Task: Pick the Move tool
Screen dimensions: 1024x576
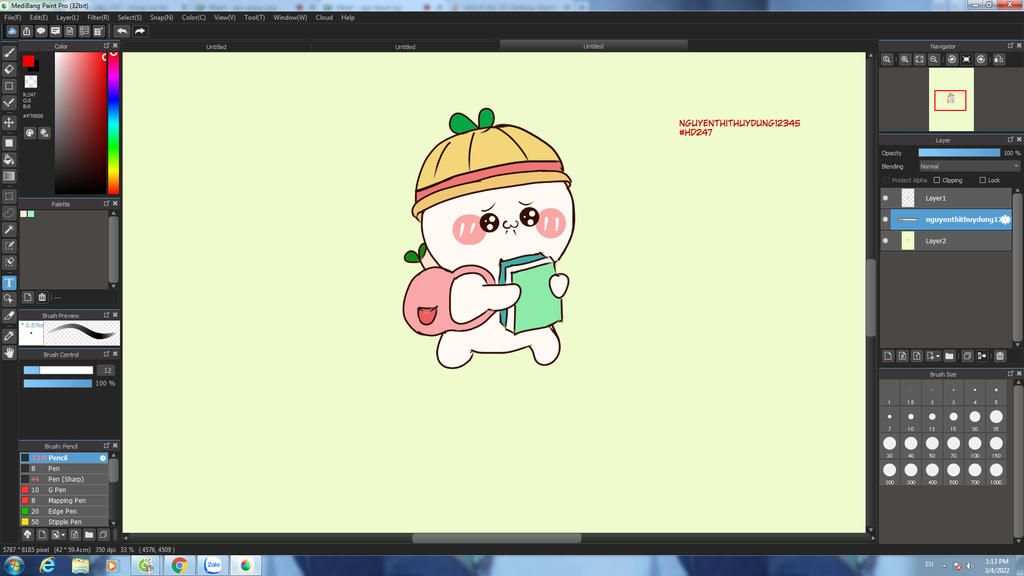Action: pos(9,122)
